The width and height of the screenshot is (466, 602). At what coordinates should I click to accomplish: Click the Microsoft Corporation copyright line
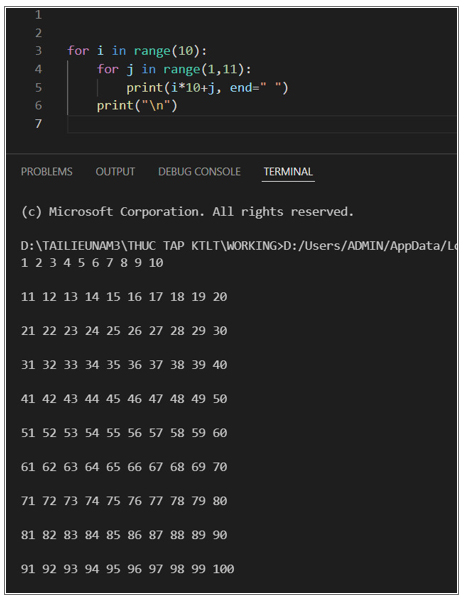click(x=187, y=212)
